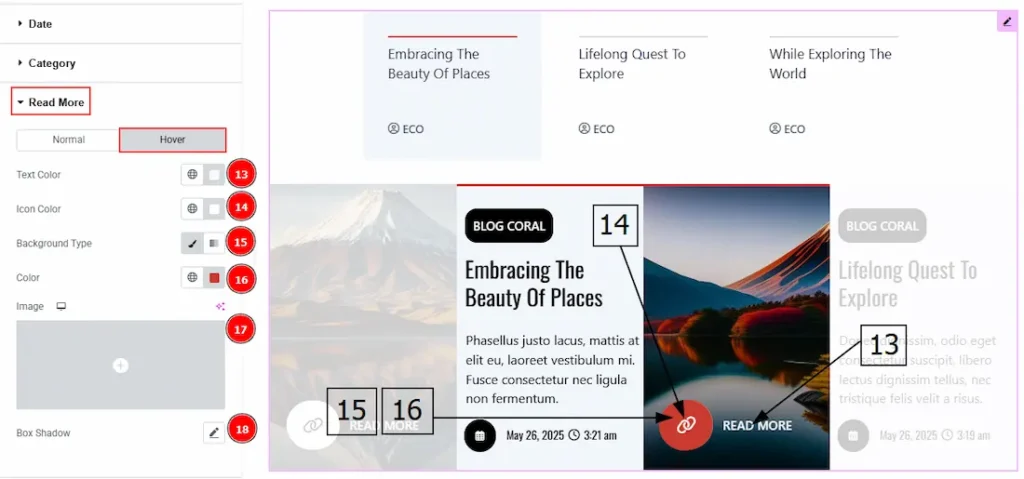Viewport: 1024px width, 479px height.
Task: Select gradient background type
Action: (213, 243)
